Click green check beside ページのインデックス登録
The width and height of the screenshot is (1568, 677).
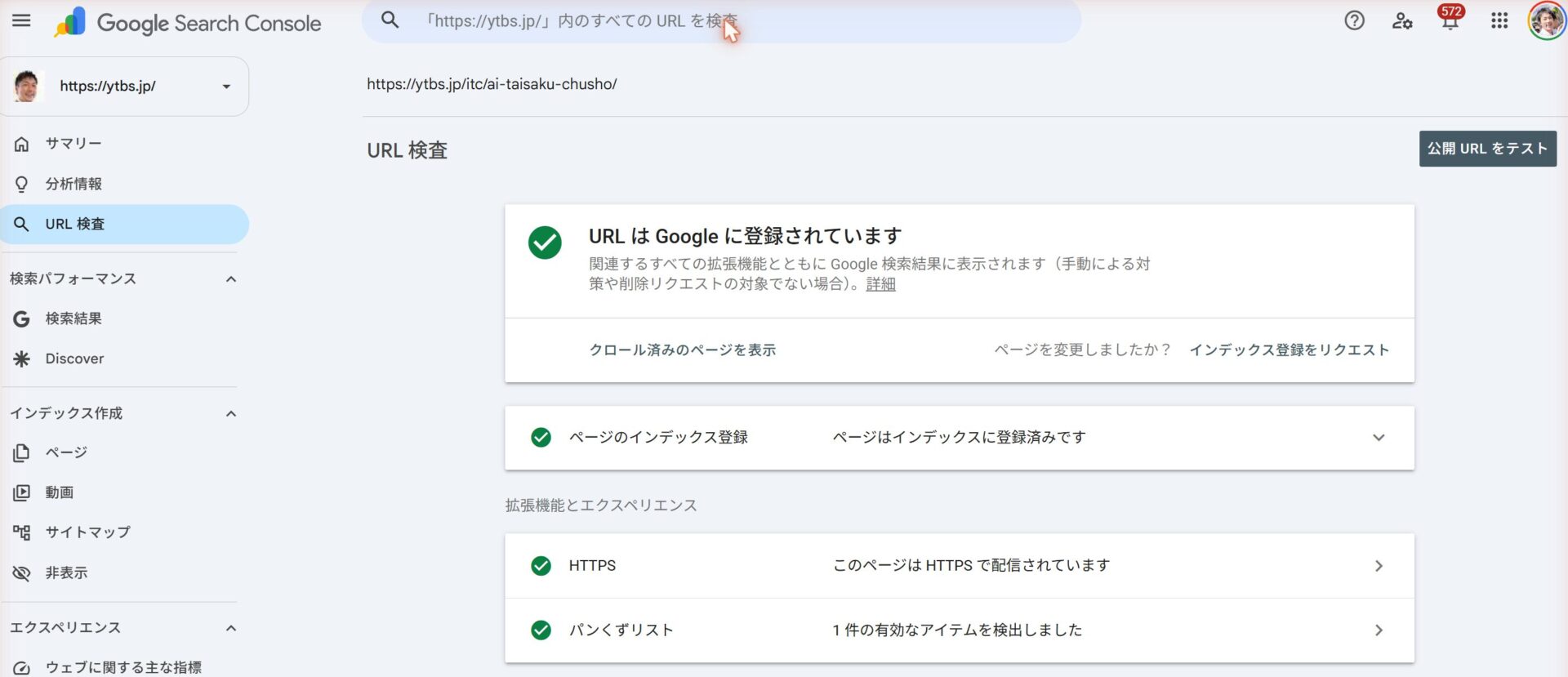click(541, 438)
